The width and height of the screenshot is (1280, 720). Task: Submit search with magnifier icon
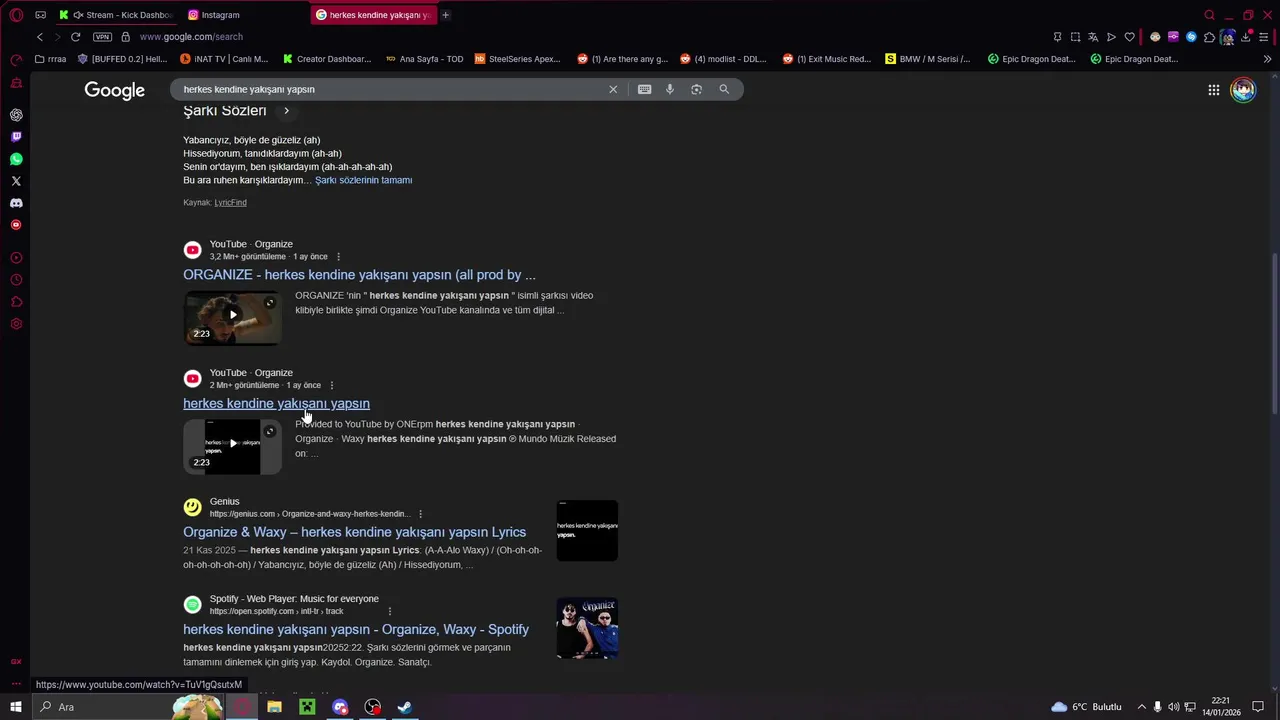(x=724, y=89)
